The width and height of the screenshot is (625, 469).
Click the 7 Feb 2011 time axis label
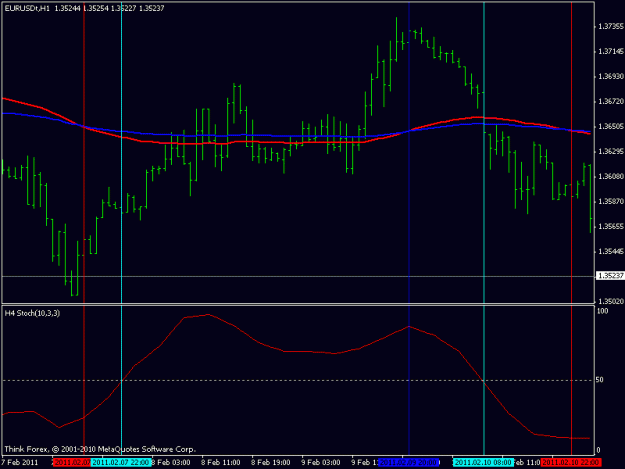(20, 463)
